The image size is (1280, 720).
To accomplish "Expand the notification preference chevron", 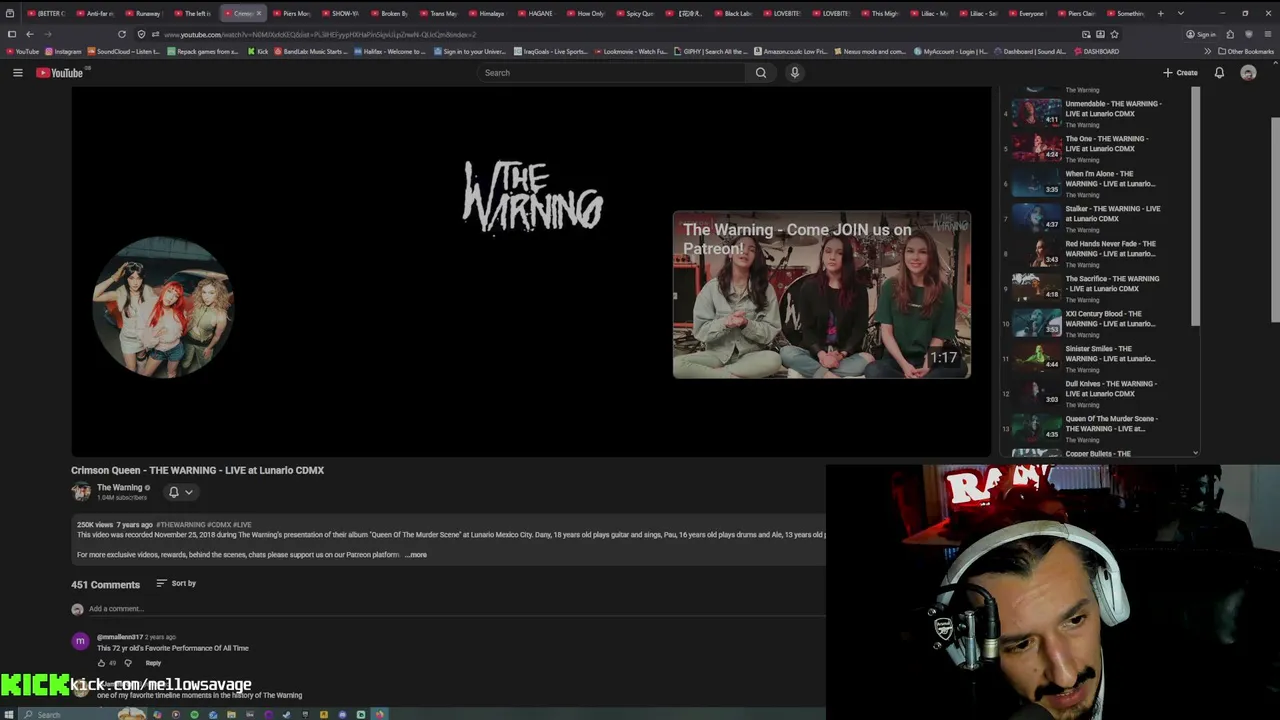I will pyautogui.click(x=188, y=492).
